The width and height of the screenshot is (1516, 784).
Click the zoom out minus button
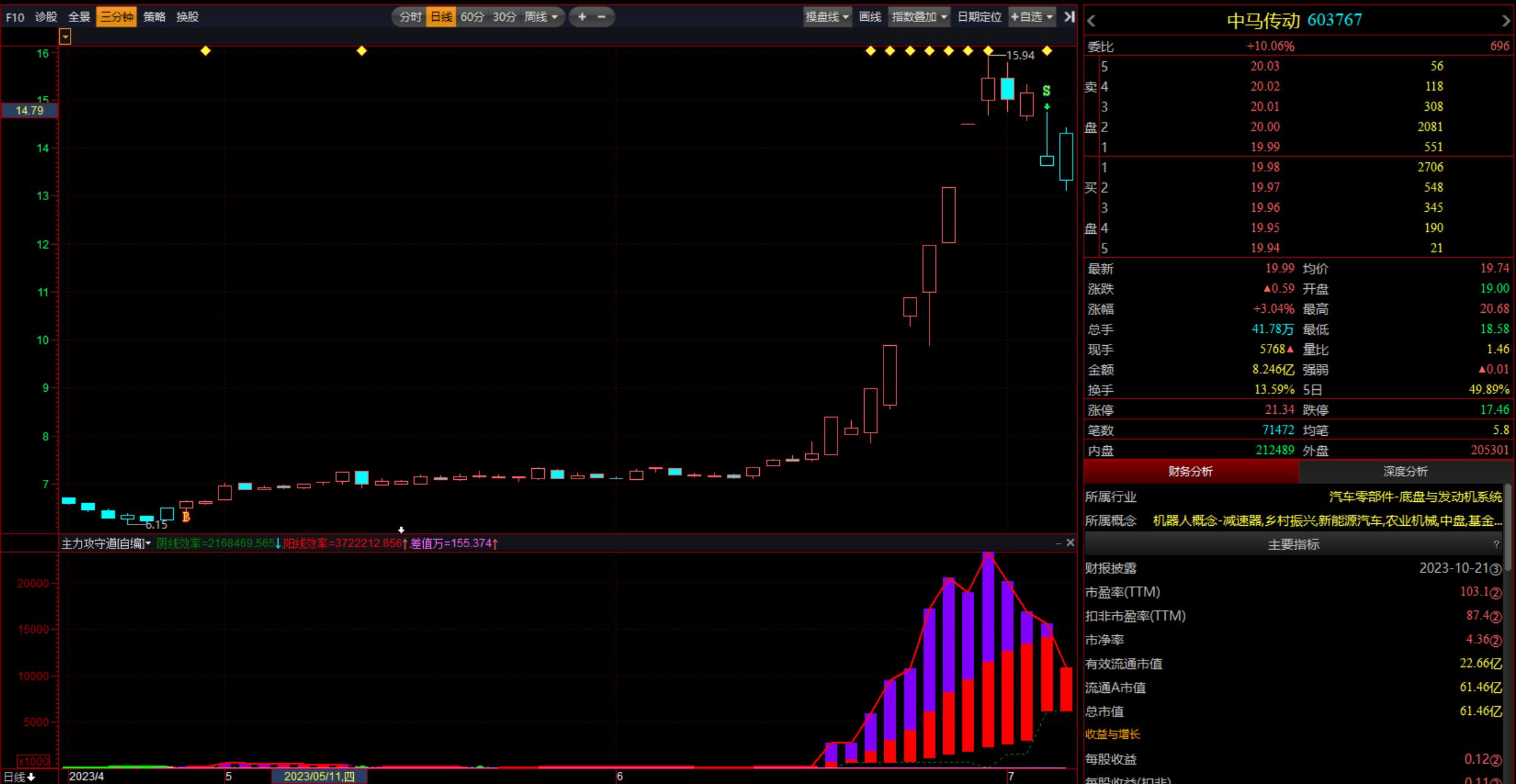[602, 17]
